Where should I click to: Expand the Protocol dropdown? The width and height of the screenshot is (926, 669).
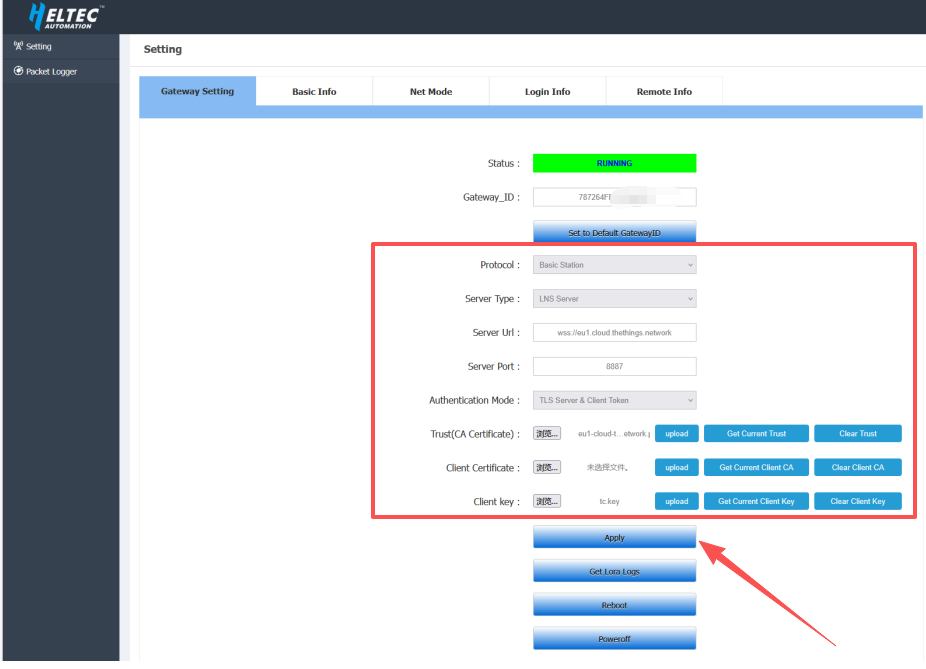tap(614, 265)
